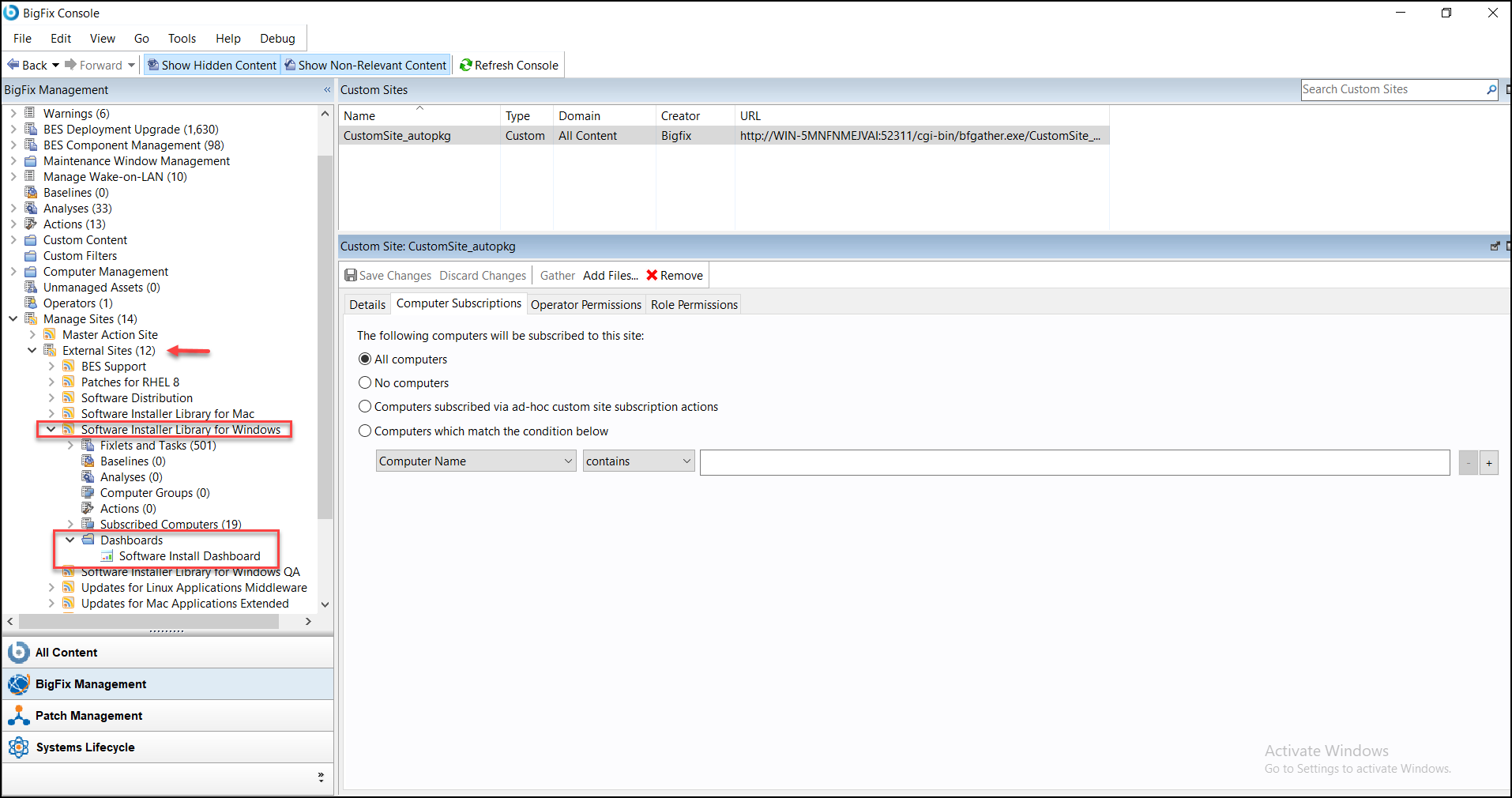Click the All Content sidebar icon
The image size is (1512, 798).
(18, 652)
